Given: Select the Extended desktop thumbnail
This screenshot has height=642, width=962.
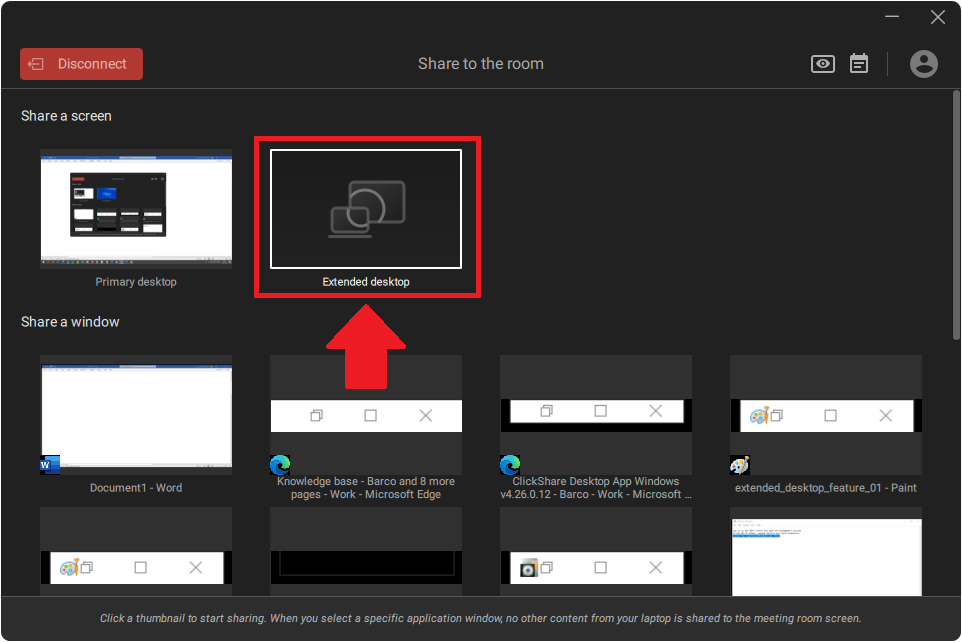Looking at the screenshot, I should [366, 209].
